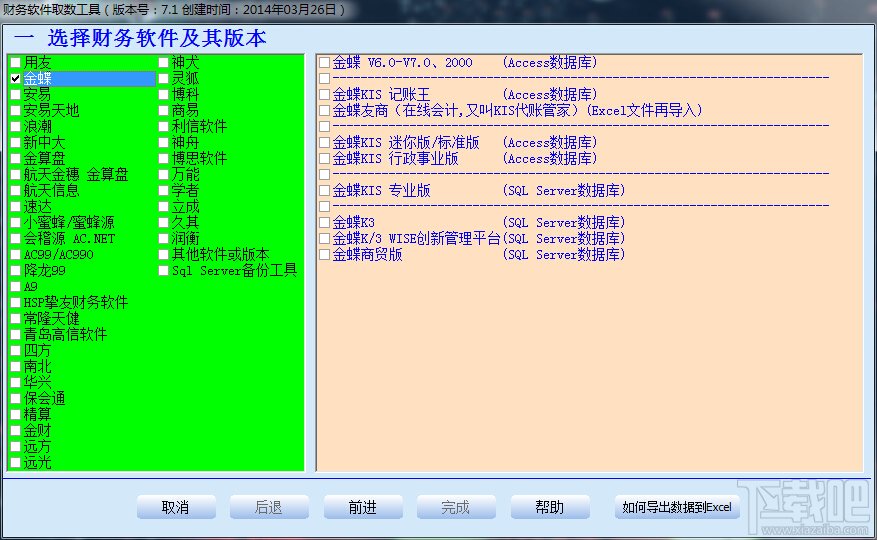
Task: Enable the 保会通 checkbox
Action: coord(16,398)
